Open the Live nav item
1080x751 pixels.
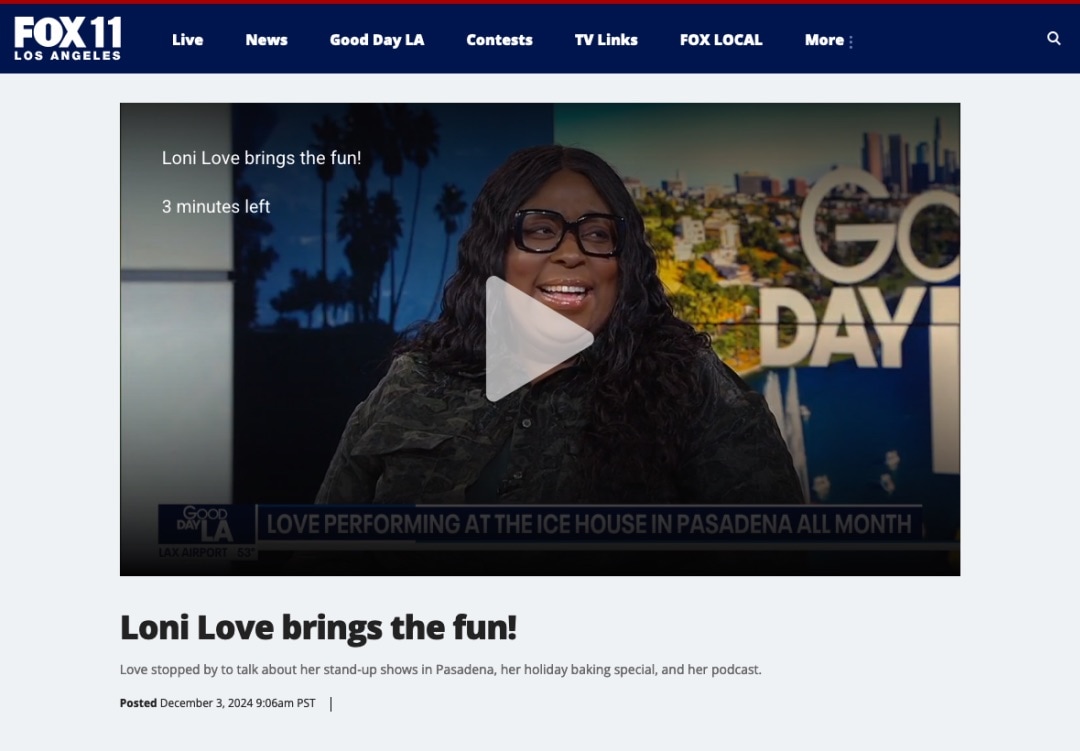pos(187,40)
